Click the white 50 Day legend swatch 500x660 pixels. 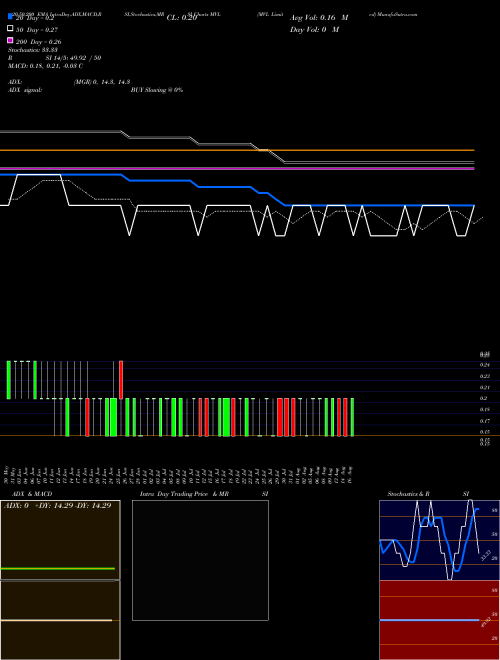tap(10, 28)
